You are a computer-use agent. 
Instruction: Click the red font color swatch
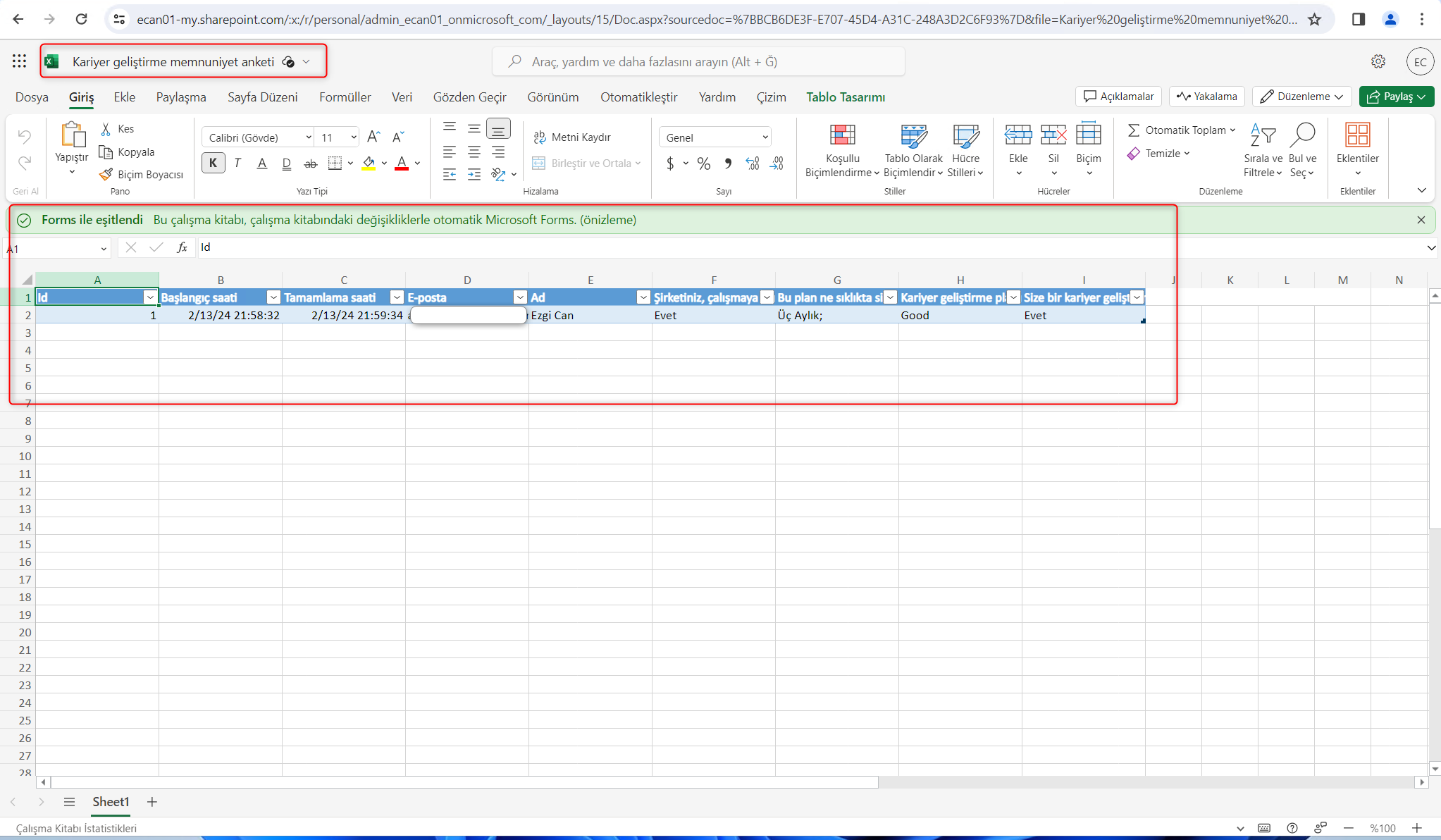402,163
